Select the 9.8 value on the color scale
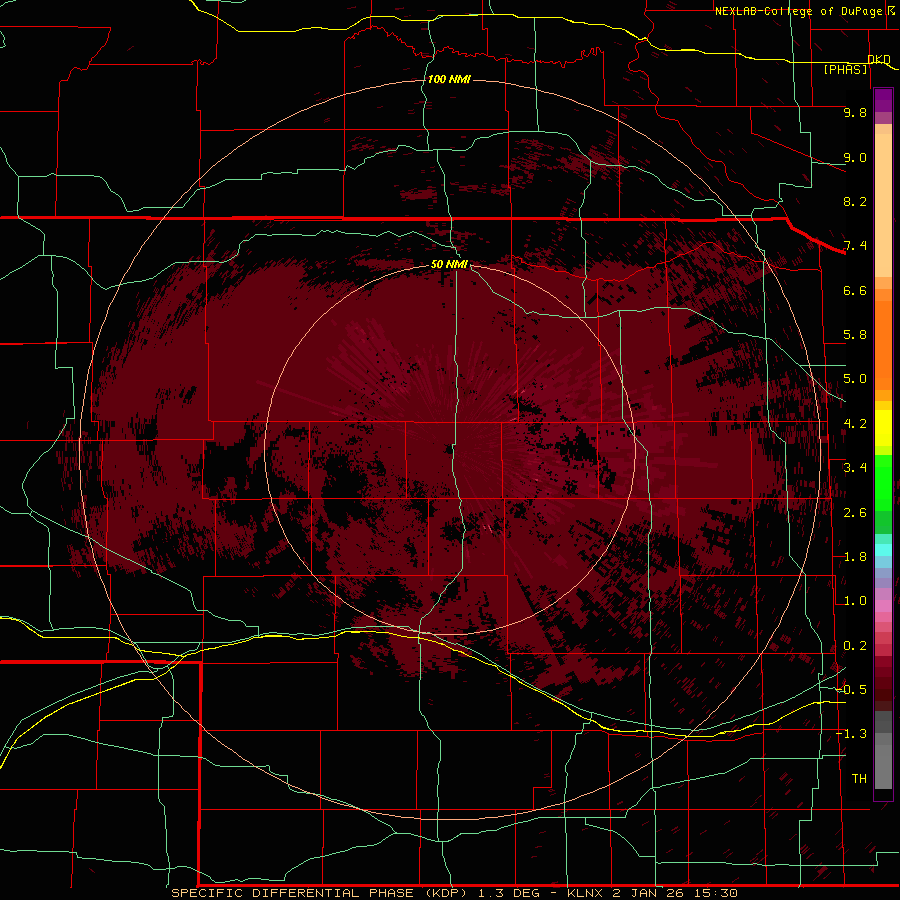The image size is (900, 900). click(855, 112)
